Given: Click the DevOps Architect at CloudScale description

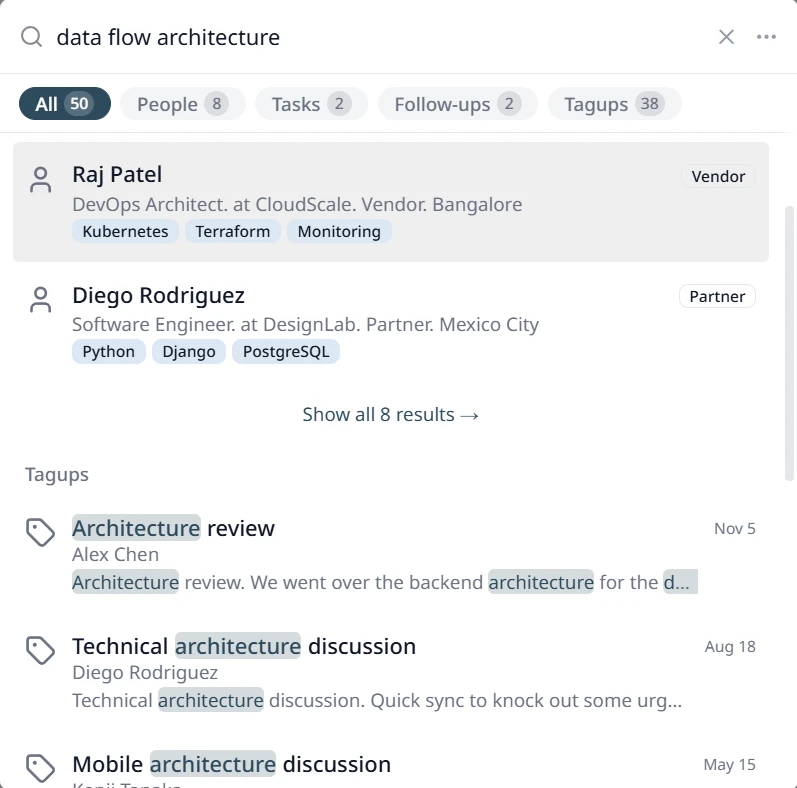Looking at the screenshot, I should tap(297, 204).
